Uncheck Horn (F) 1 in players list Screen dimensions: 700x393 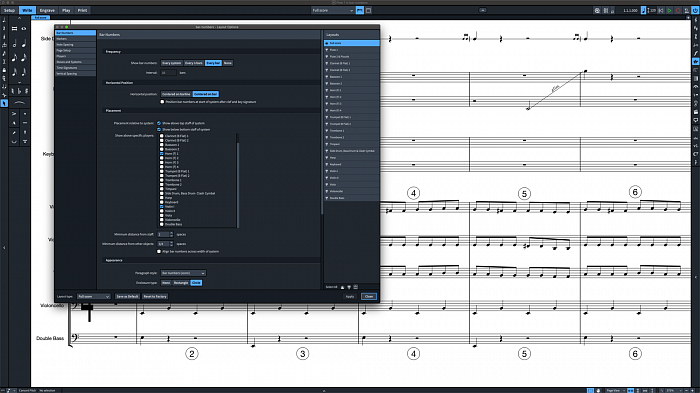162,154
